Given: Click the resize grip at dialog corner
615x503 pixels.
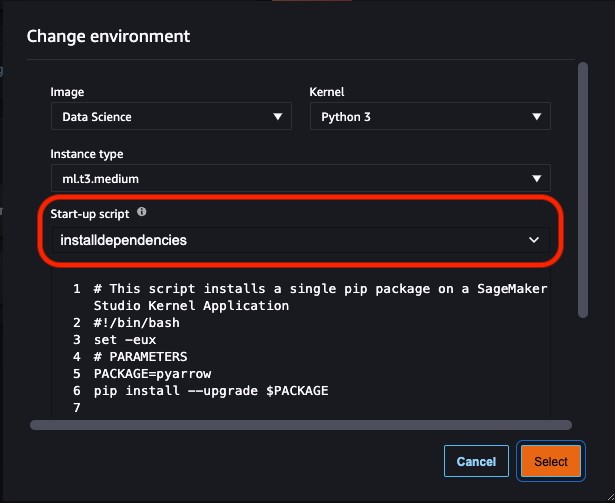Looking at the screenshot, I should (610, 498).
